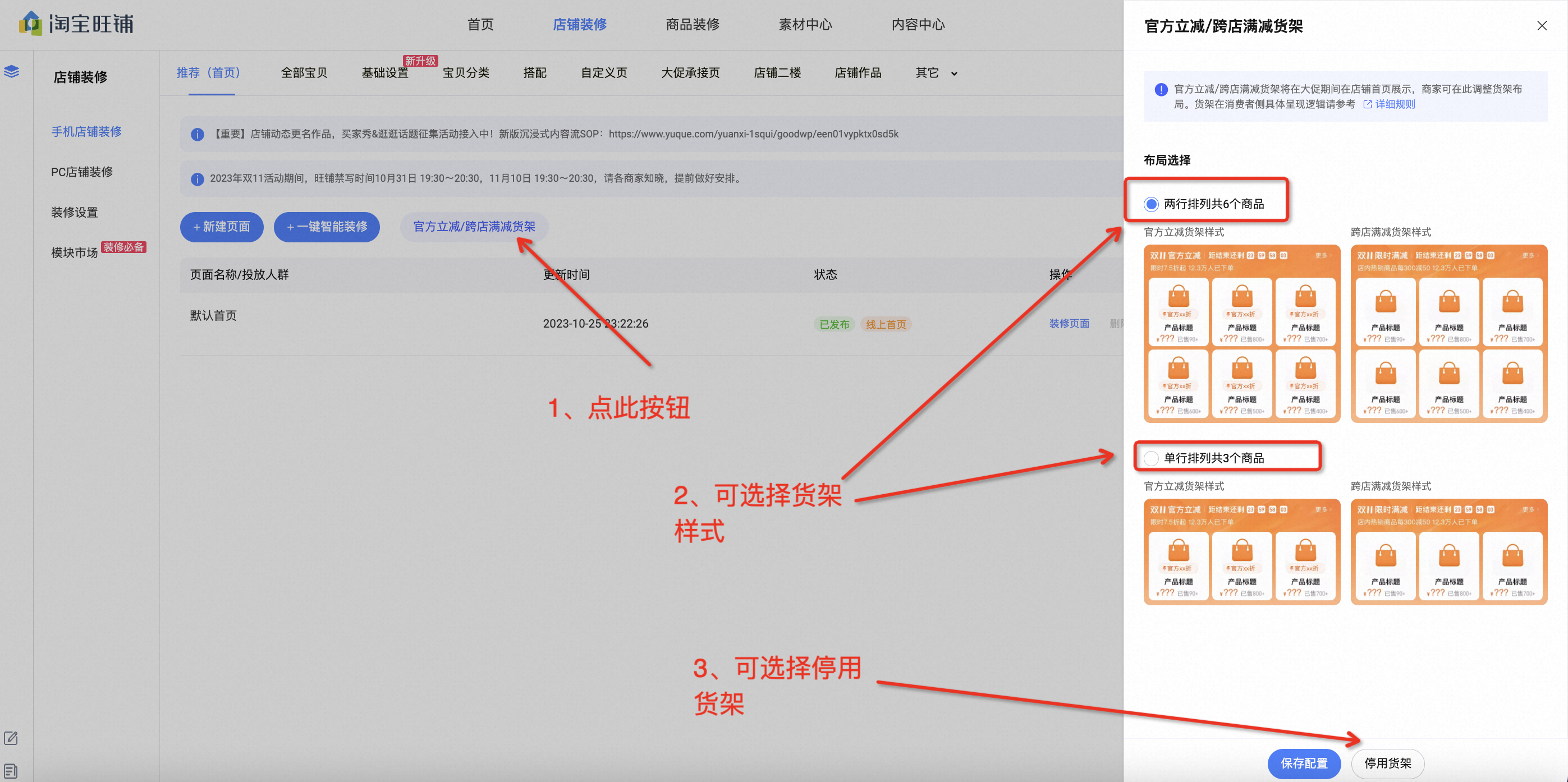Image resolution: width=1568 pixels, height=782 pixels.
Task: Click the 布局选择 section heading
Action: (1167, 160)
